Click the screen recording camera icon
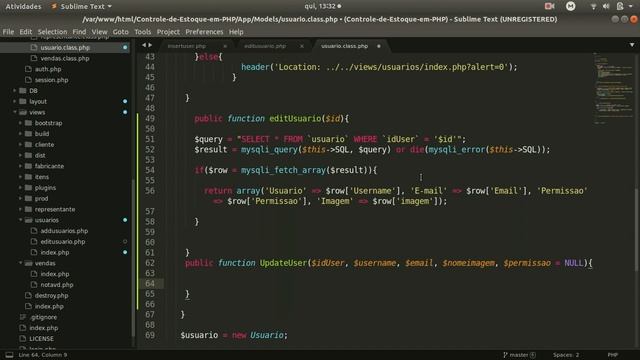640x360 pixels. tap(549, 6)
